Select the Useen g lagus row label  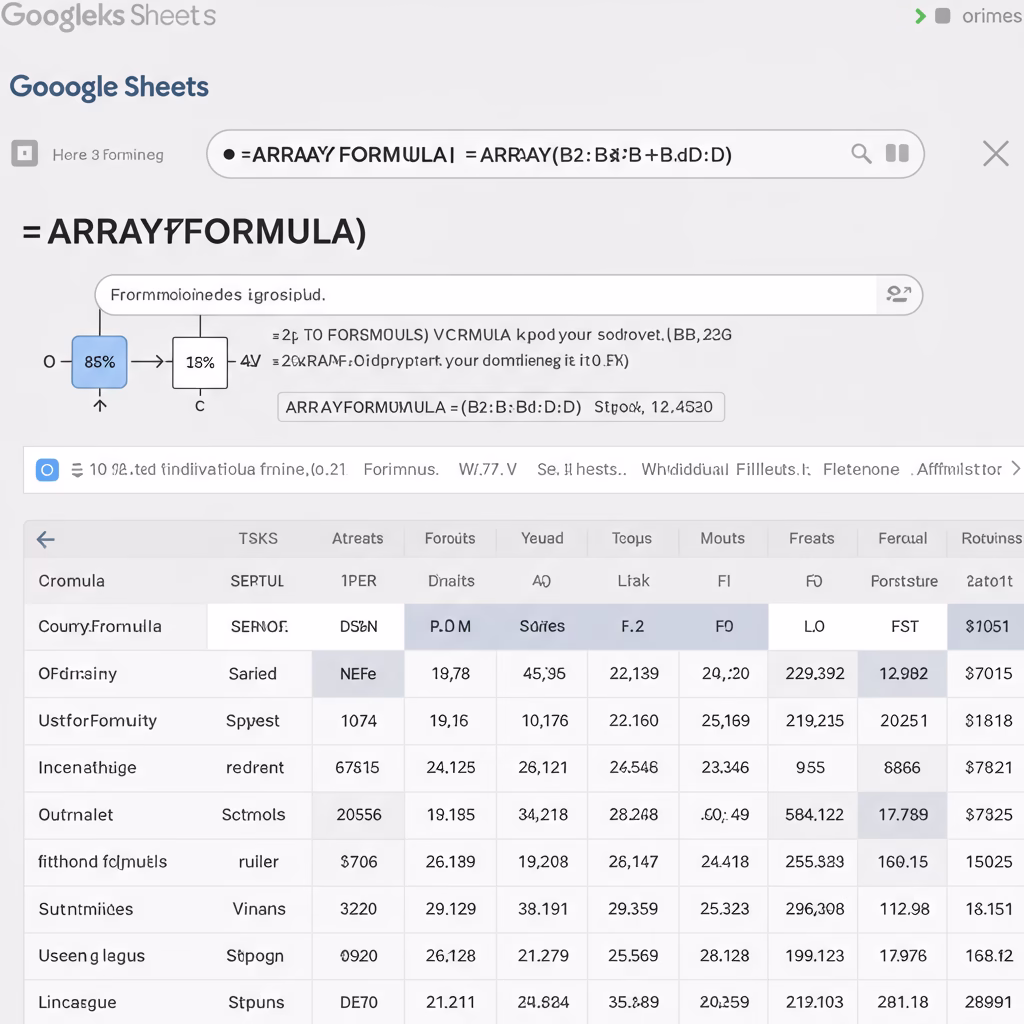pos(91,956)
